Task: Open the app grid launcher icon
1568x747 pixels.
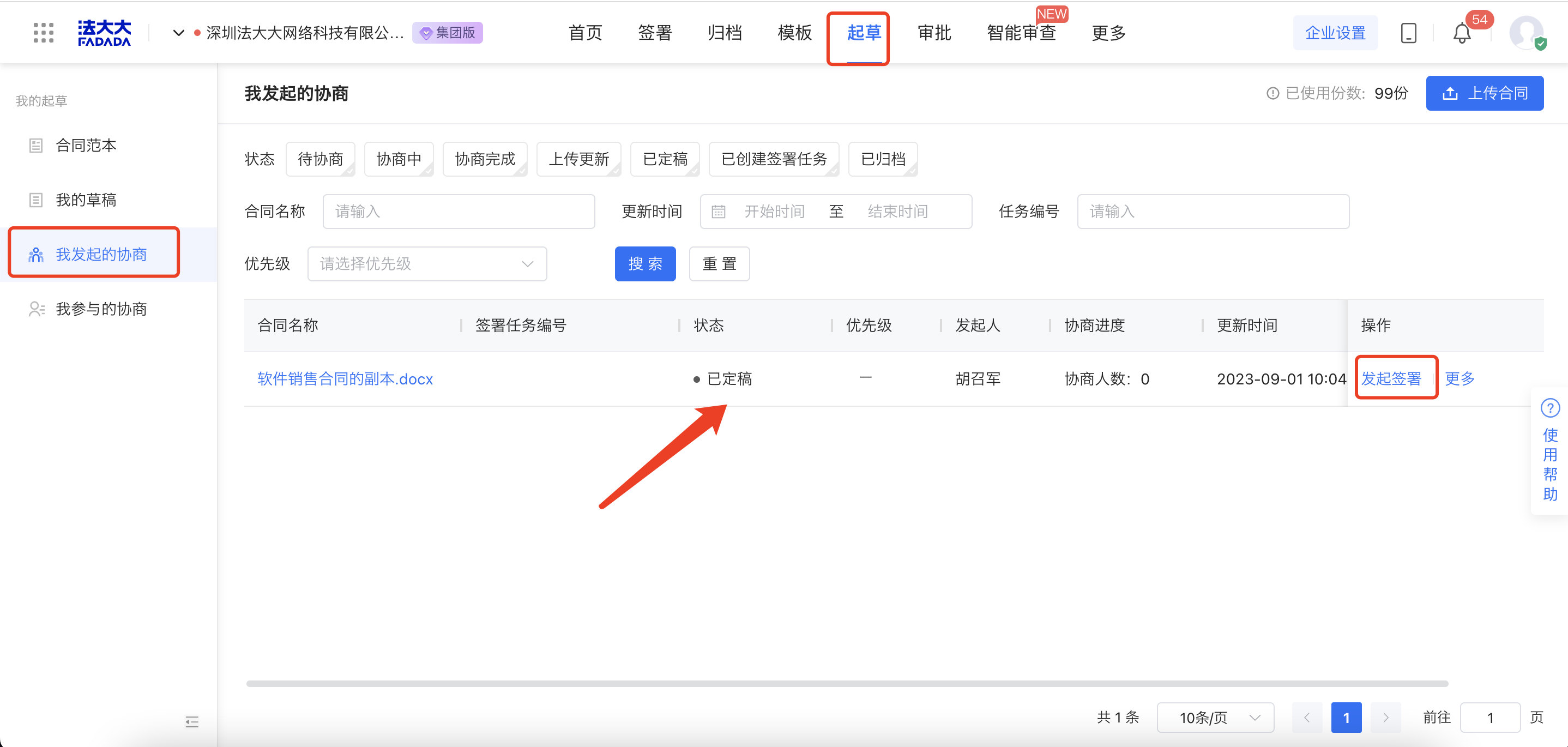Action: pyautogui.click(x=43, y=33)
